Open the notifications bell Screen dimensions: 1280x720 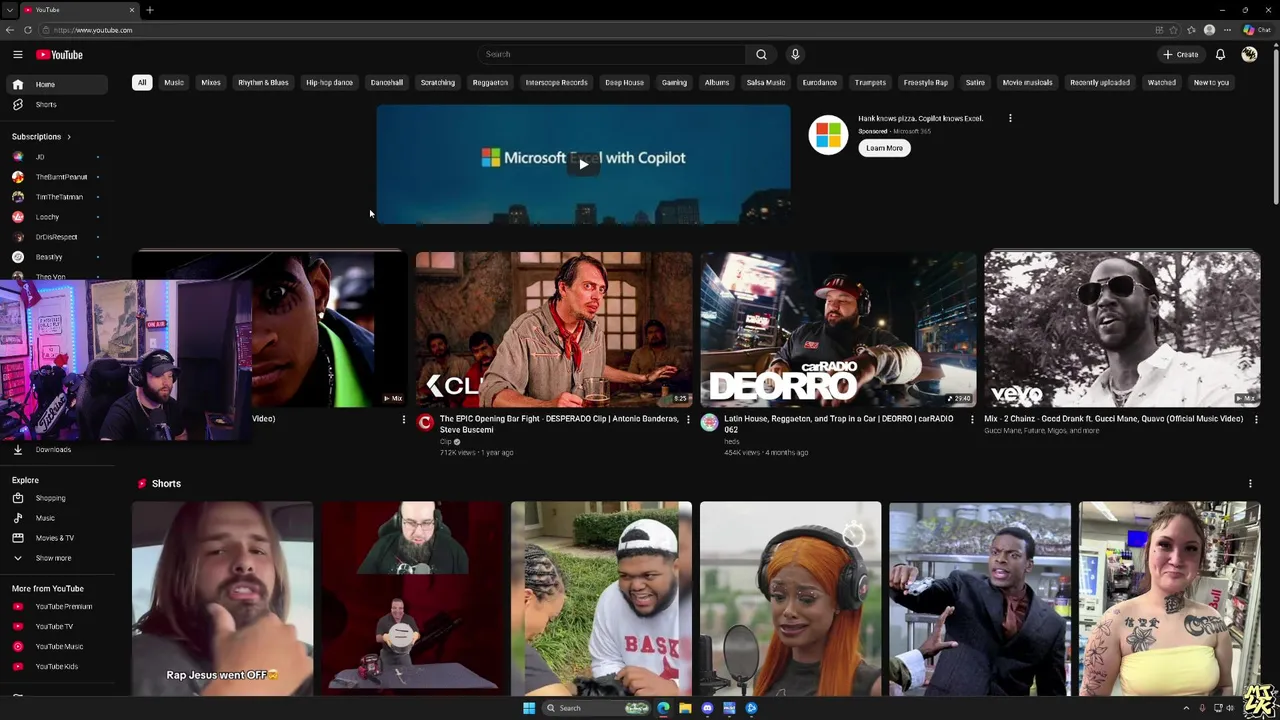[1220, 54]
